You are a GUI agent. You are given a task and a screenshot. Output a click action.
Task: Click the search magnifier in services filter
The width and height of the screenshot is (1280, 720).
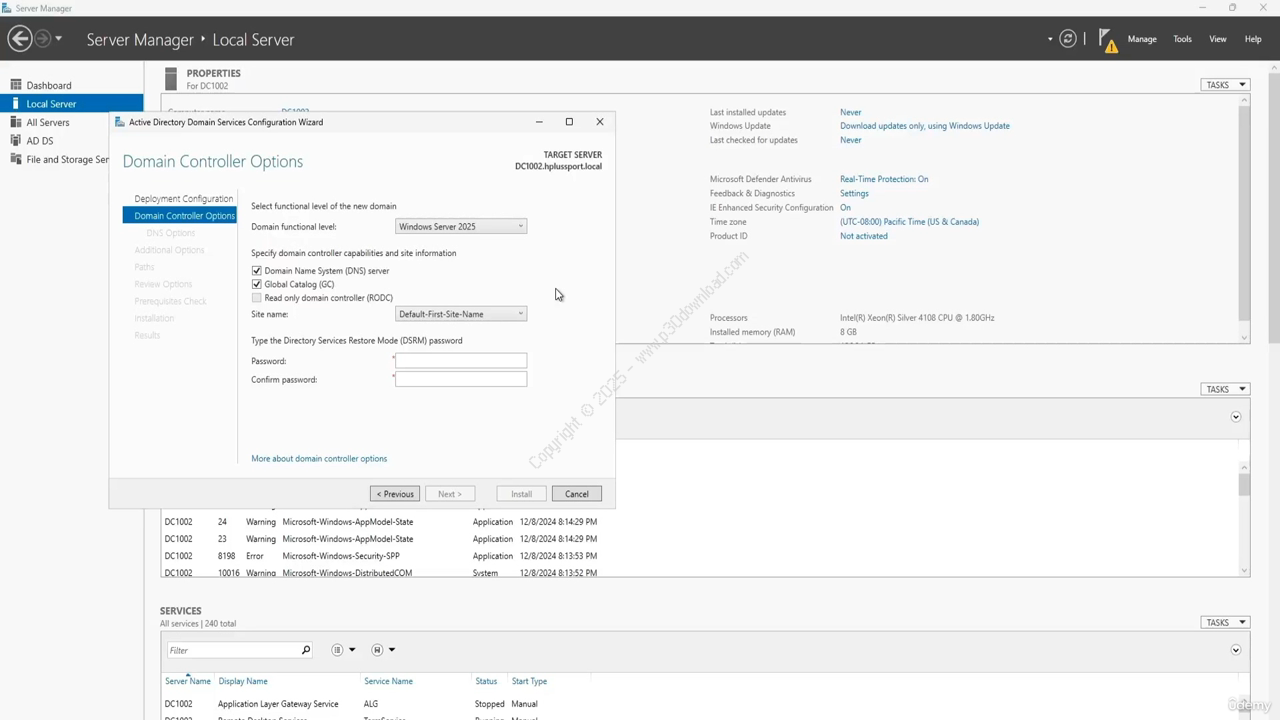coord(306,650)
